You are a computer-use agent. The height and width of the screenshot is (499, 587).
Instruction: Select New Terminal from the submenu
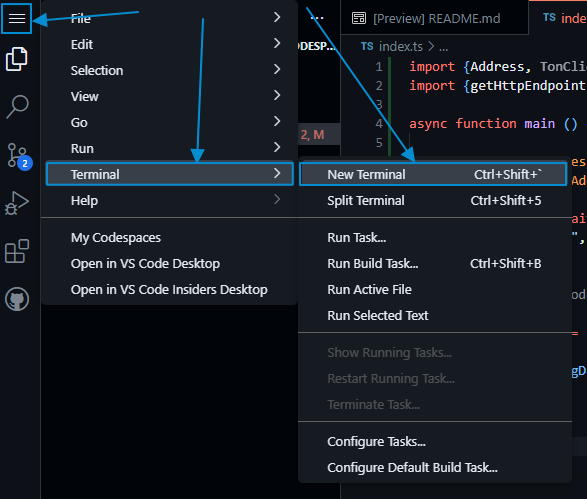pos(433,174)
